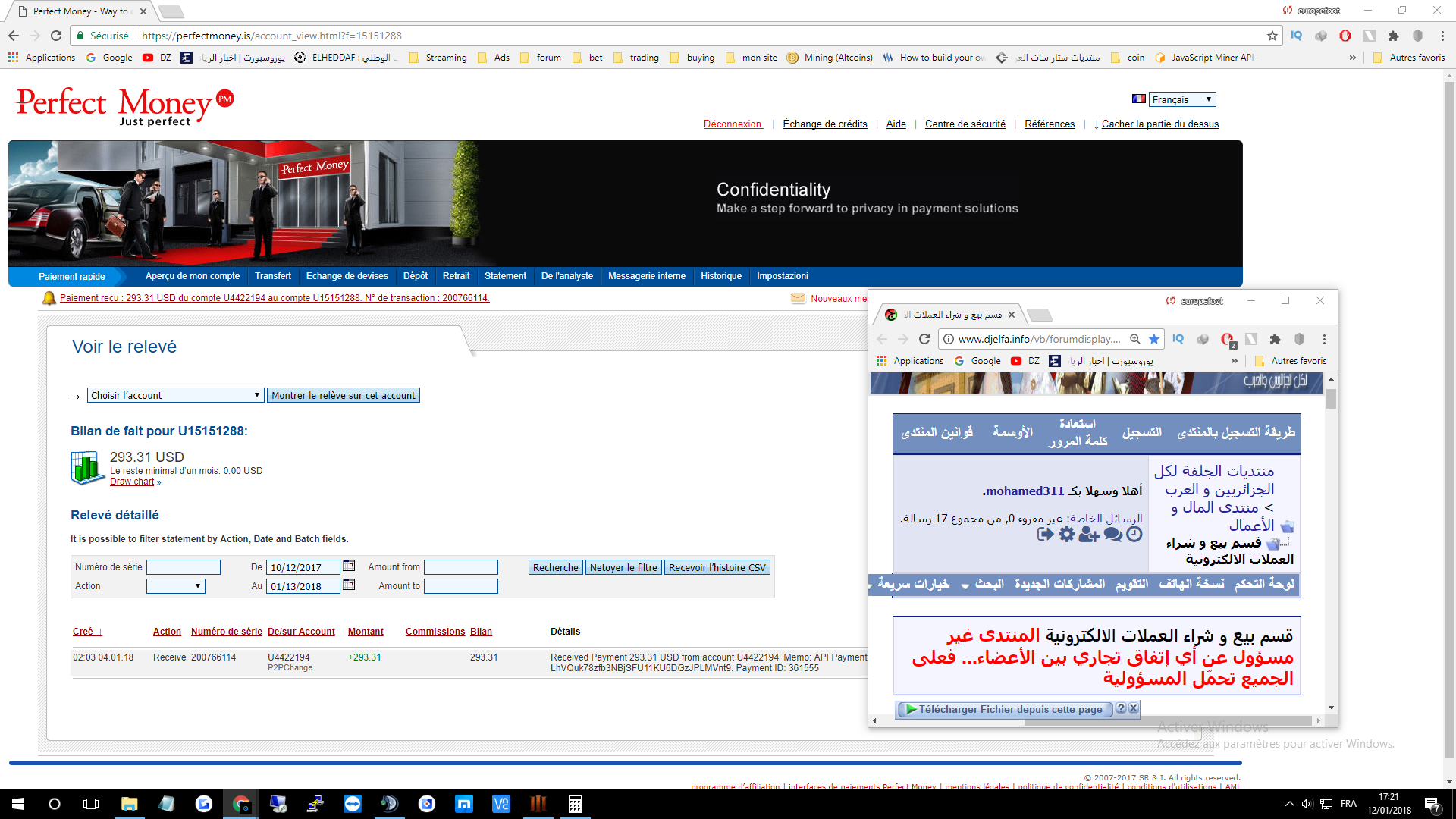The width and height of the screenshot is (1456, 819).
Task: Open forum chat bubbles icon
Action: [1113, 535]
